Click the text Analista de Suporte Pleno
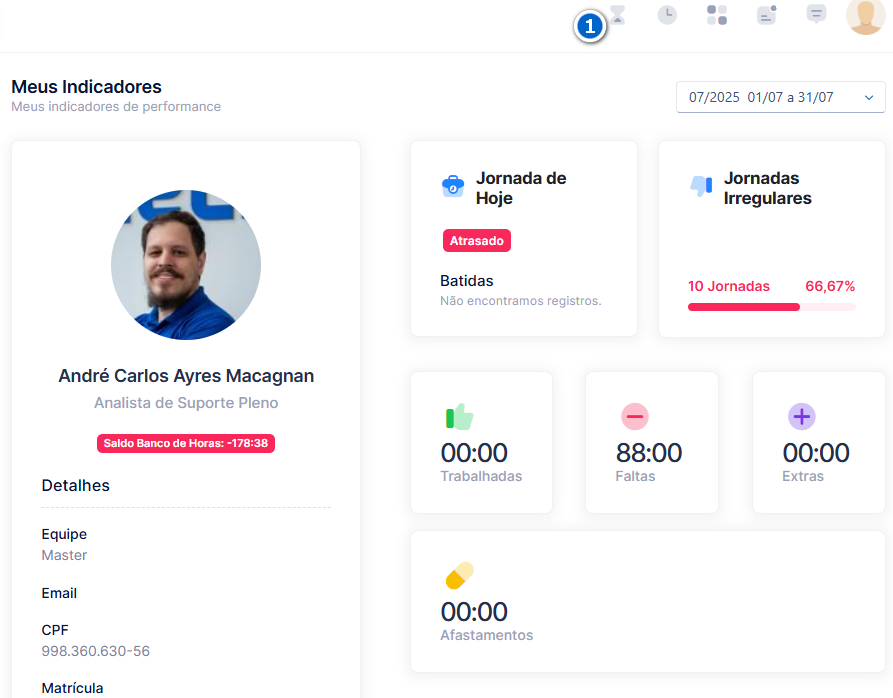The image size is (893, 698). click(186, 403)
